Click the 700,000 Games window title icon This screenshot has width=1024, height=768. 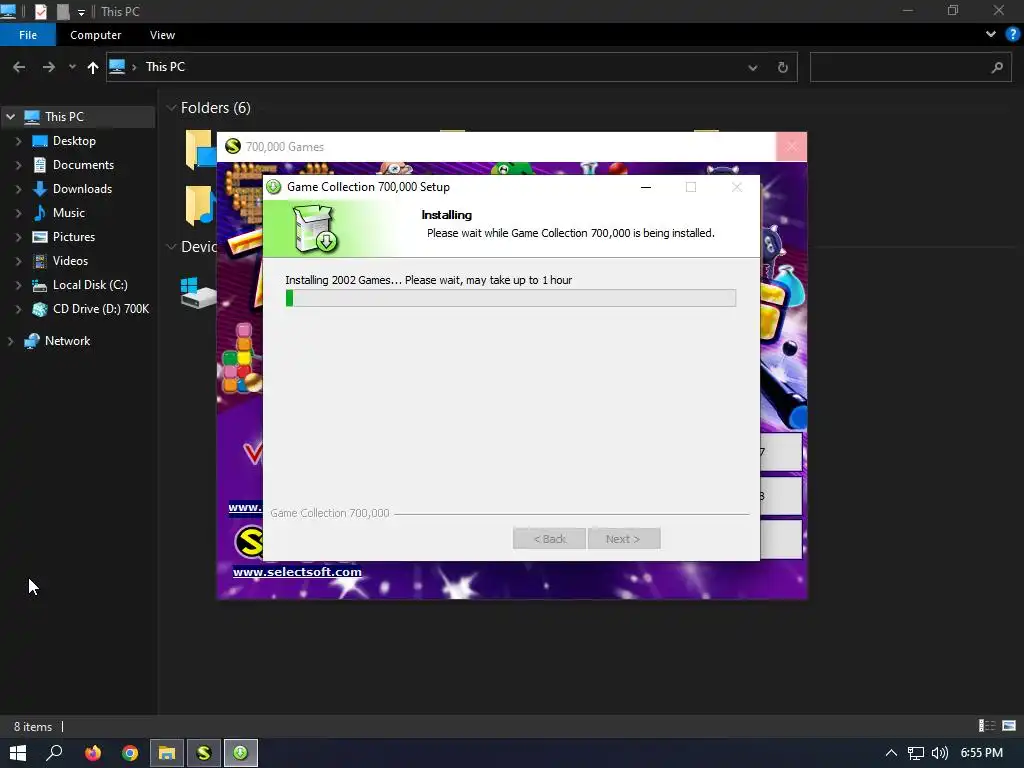(232, 146)
